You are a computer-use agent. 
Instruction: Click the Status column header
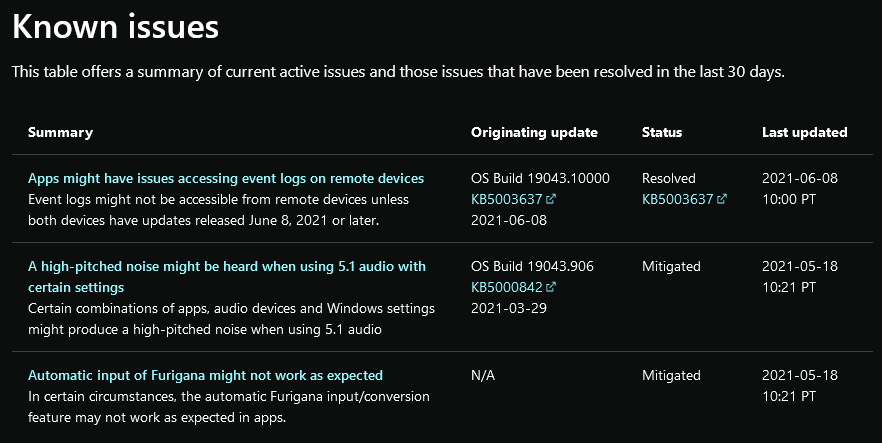[x=662, y=132]
